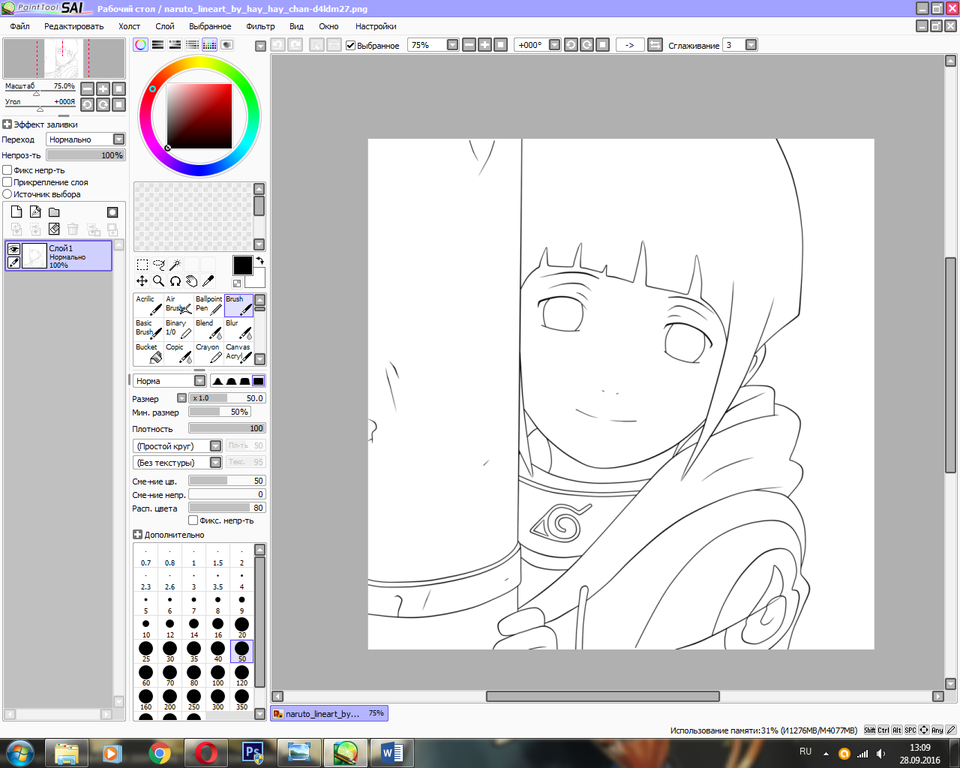This screenshot has height=768, width=960.
Task: Open the 75% zoom level dropdown
Action: point(452,45)
